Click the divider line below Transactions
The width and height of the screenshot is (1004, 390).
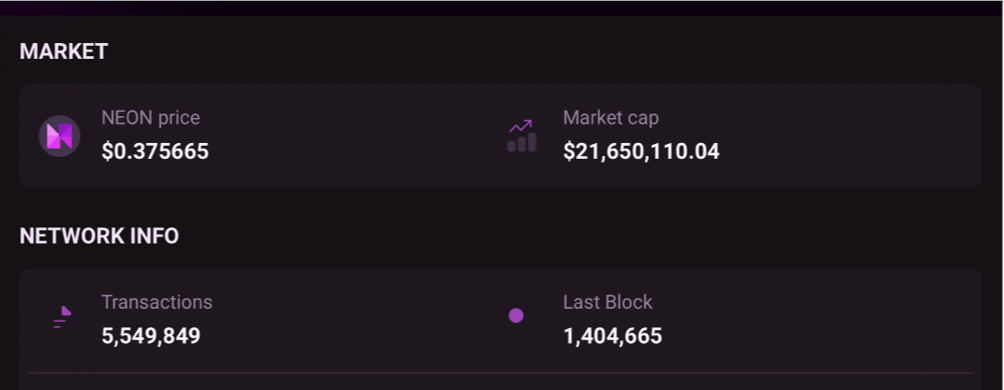click(500, 373)
